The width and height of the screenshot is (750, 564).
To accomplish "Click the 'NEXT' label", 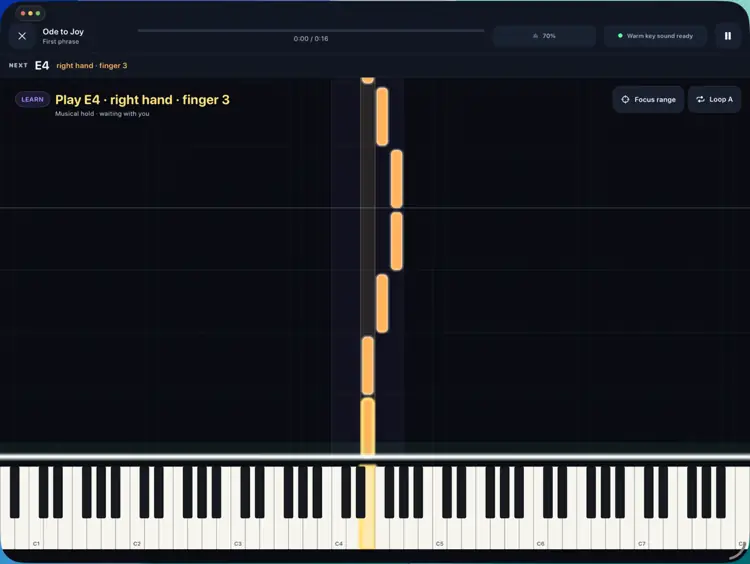I will [x=18, y=66].
